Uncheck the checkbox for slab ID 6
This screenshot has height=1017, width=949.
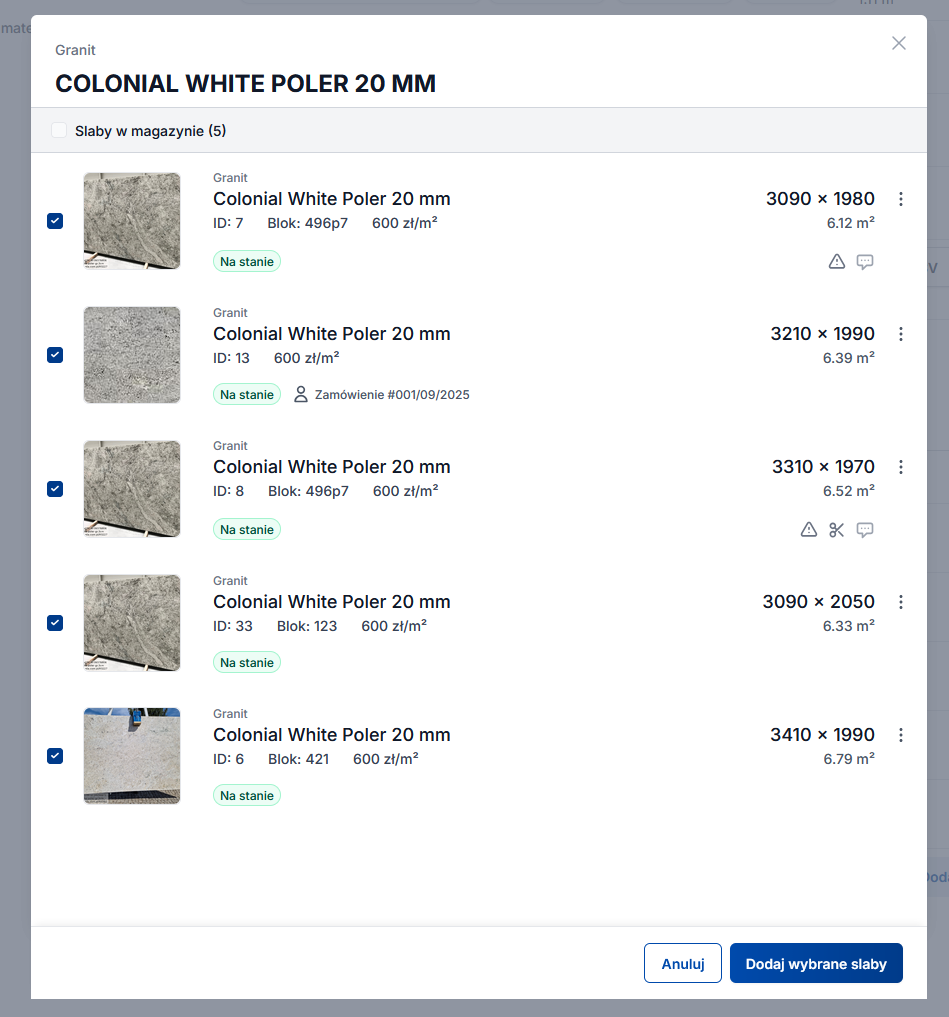tap(55, 756)
